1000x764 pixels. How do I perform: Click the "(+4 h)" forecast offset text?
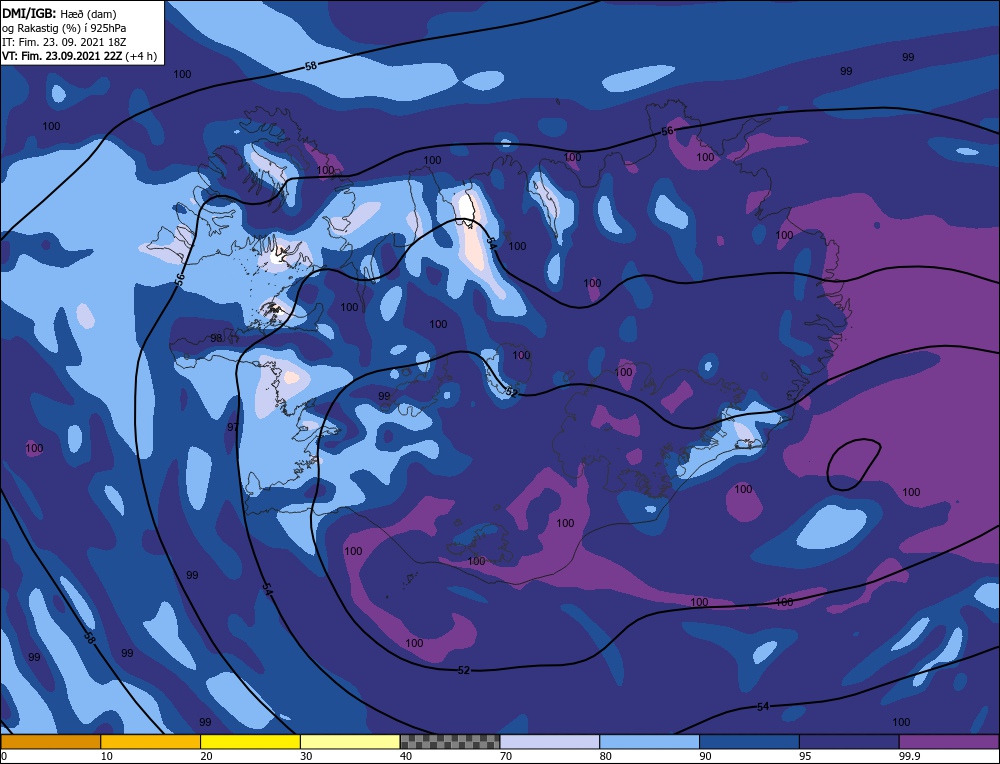[141, 56]
